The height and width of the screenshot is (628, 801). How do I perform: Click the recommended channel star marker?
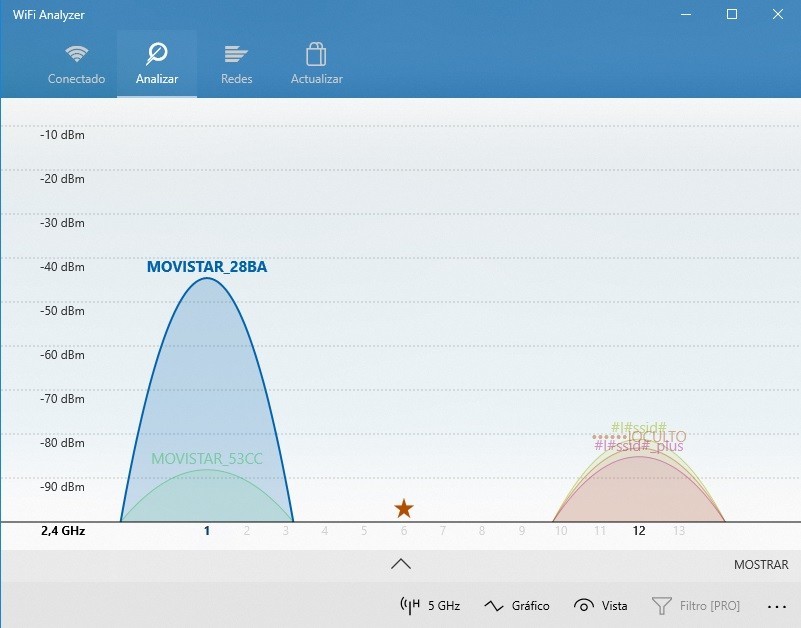coord(404,508)
